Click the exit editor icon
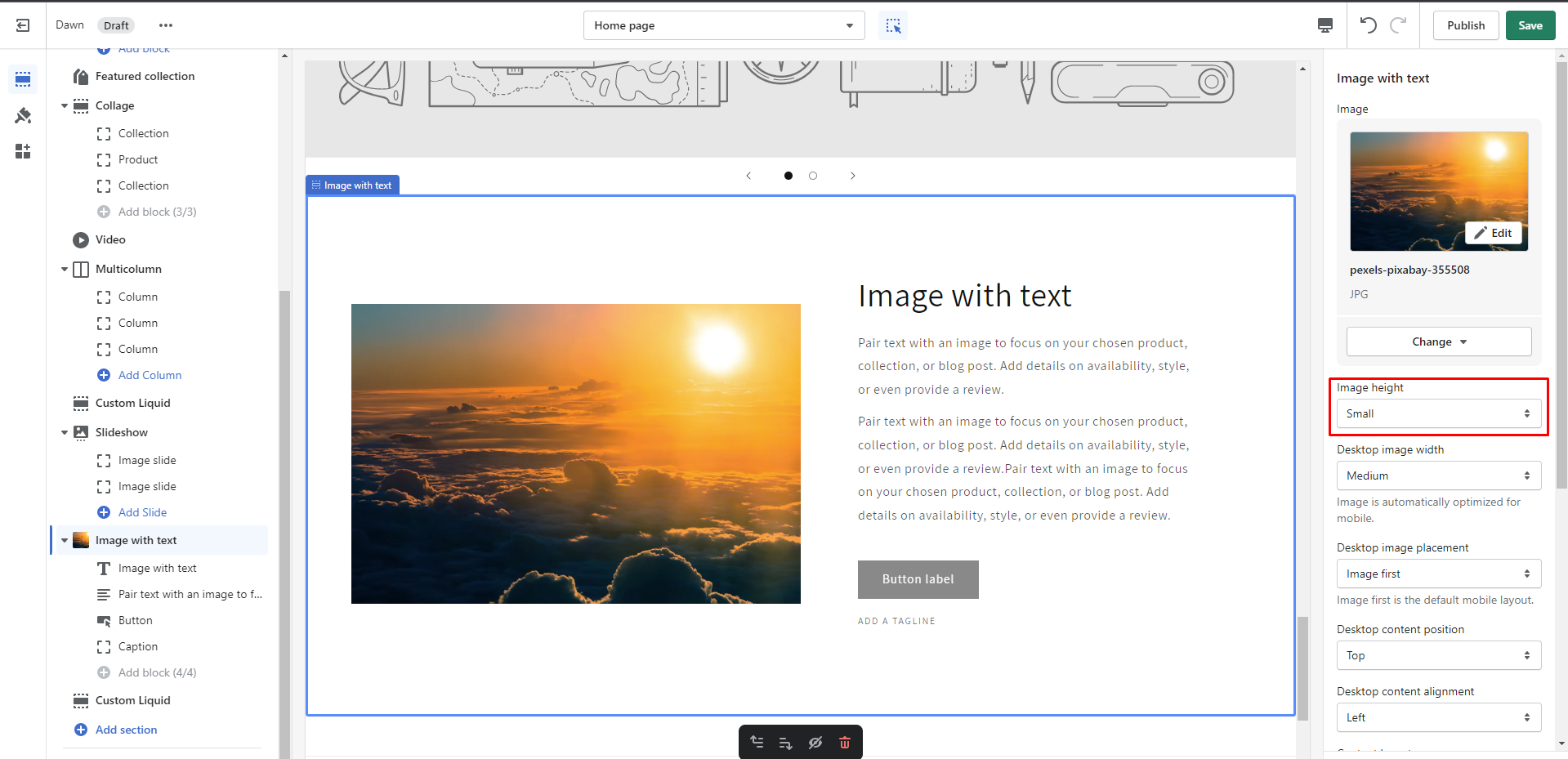1568x759 pixels. [x=23, y=25]
